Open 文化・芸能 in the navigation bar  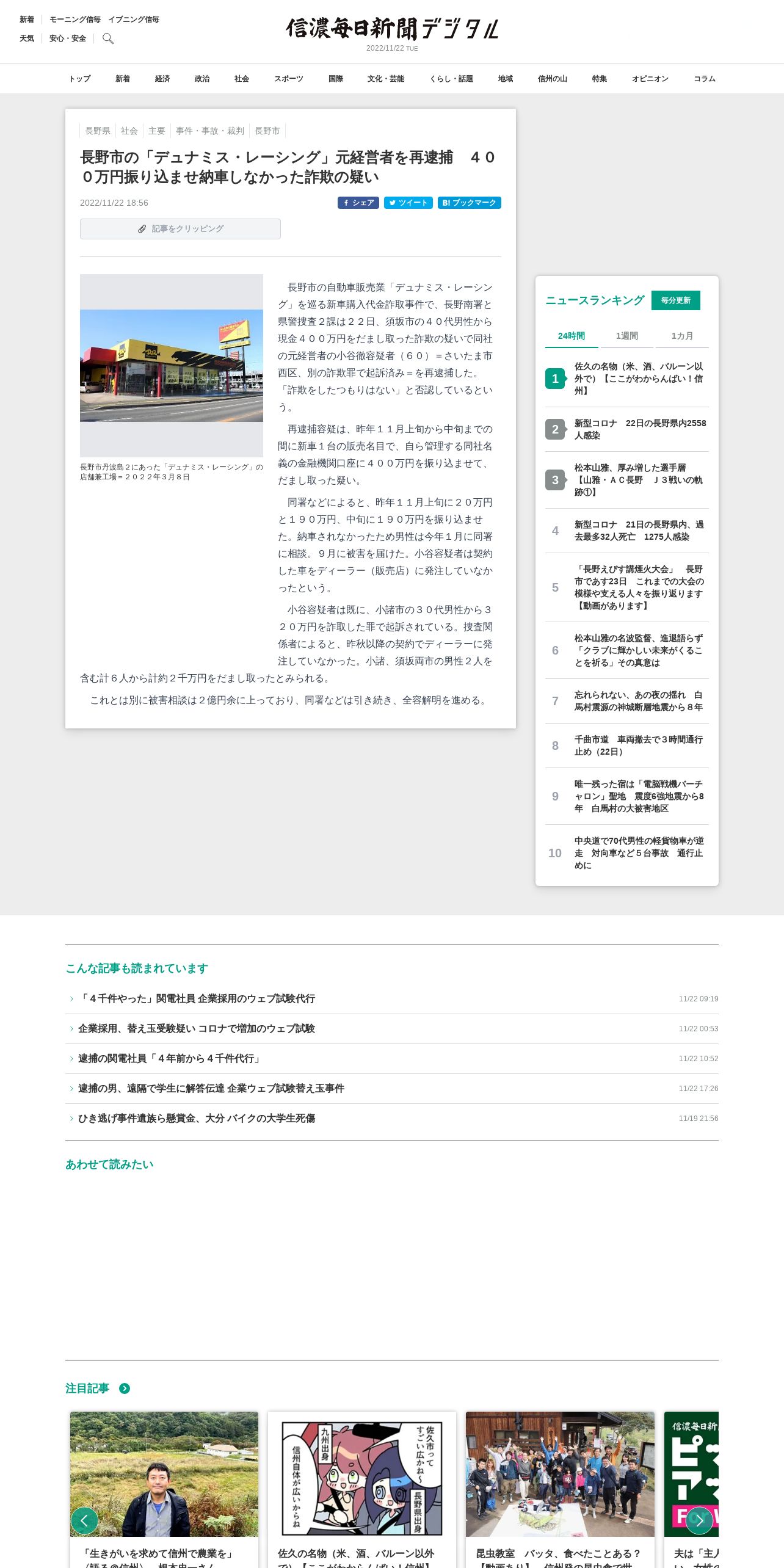(x=386, y=79)
